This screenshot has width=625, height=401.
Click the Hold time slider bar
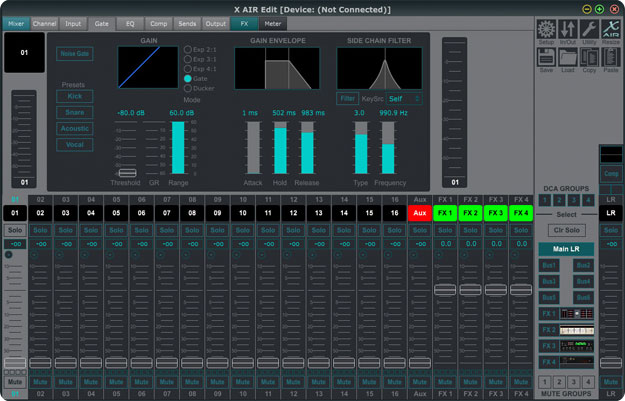coord(280,147)
